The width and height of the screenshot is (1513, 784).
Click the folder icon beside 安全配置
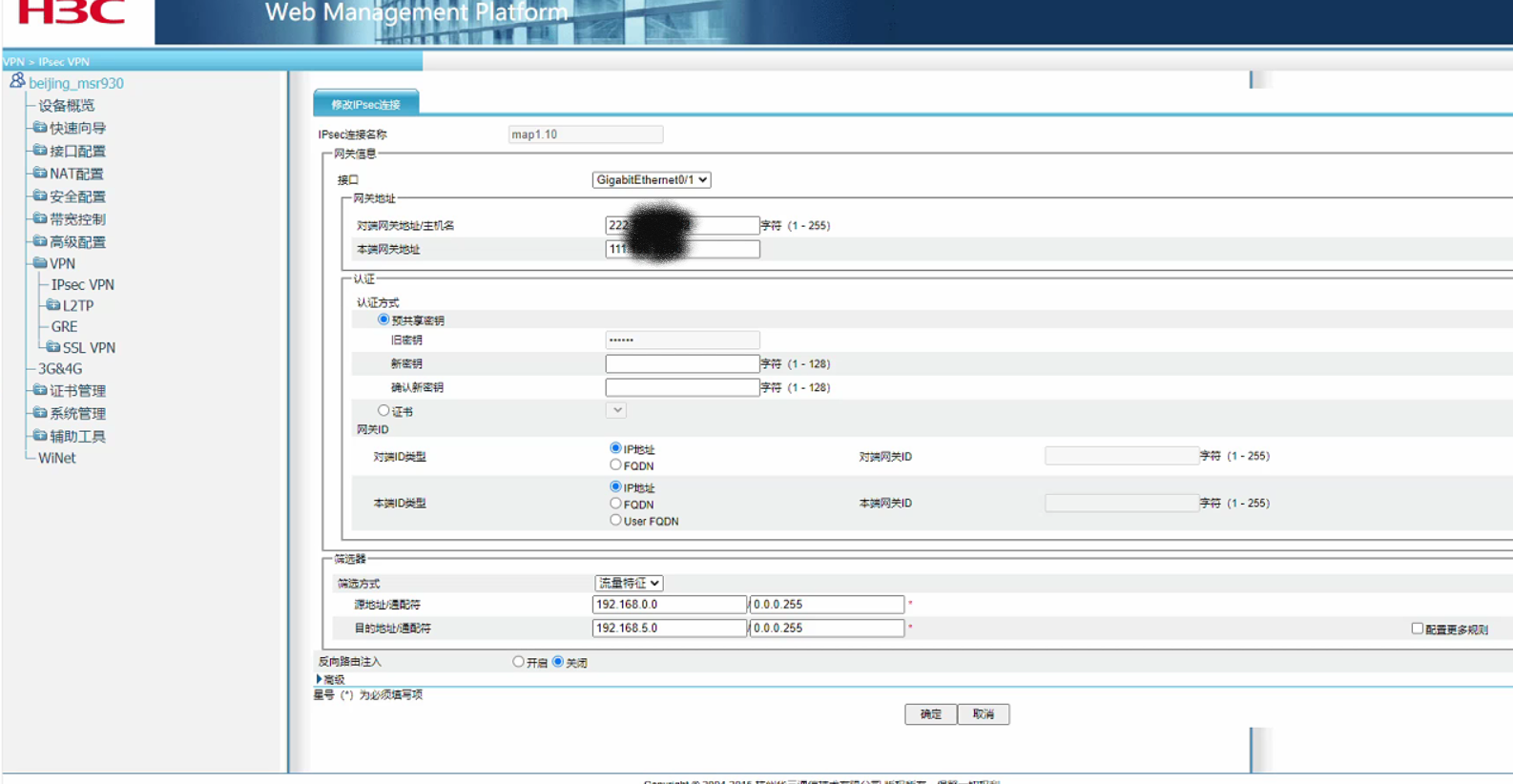pos(39,196)
